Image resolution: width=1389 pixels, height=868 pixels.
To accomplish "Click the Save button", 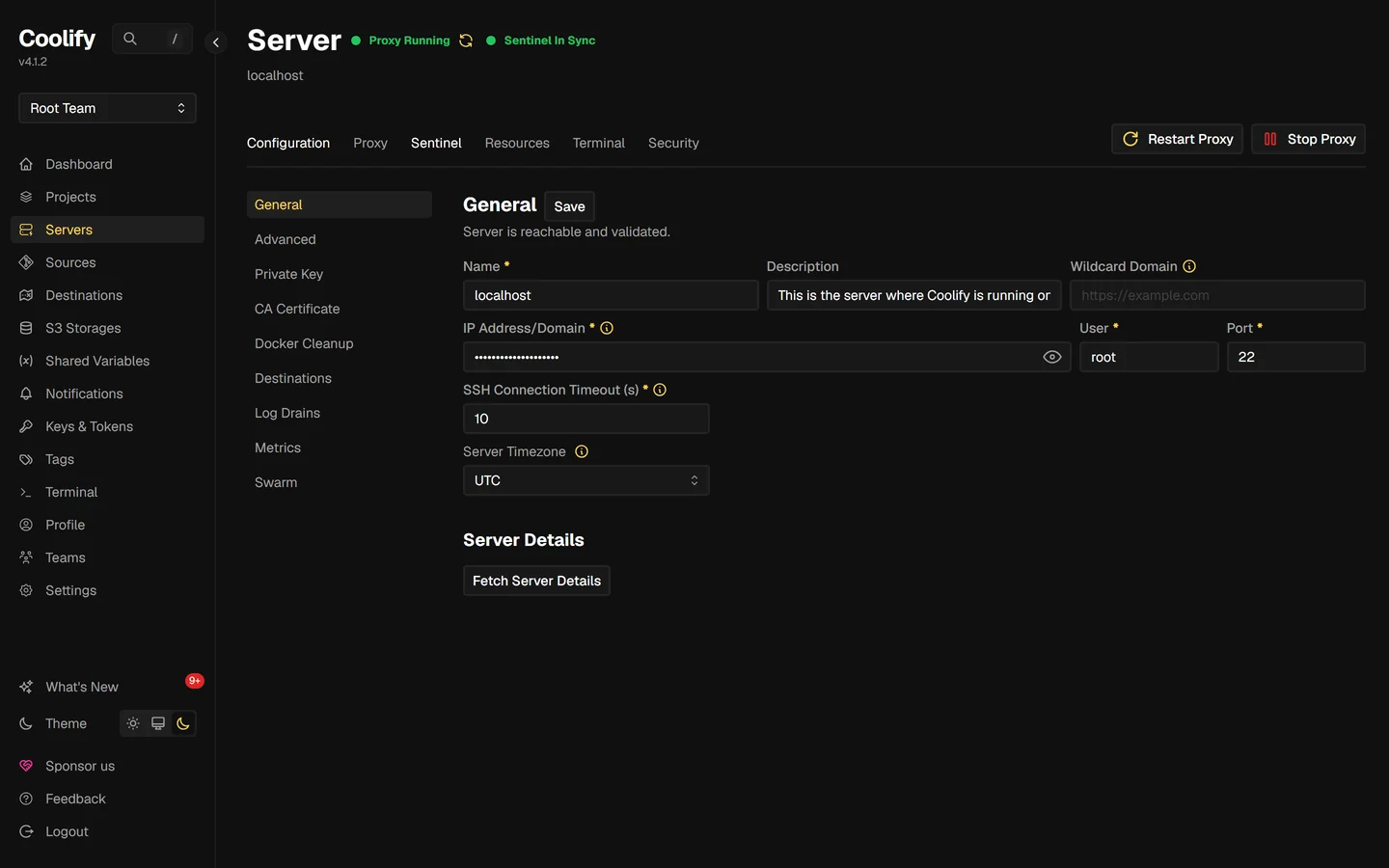I will pyautogui.click(x=569, y=206).
